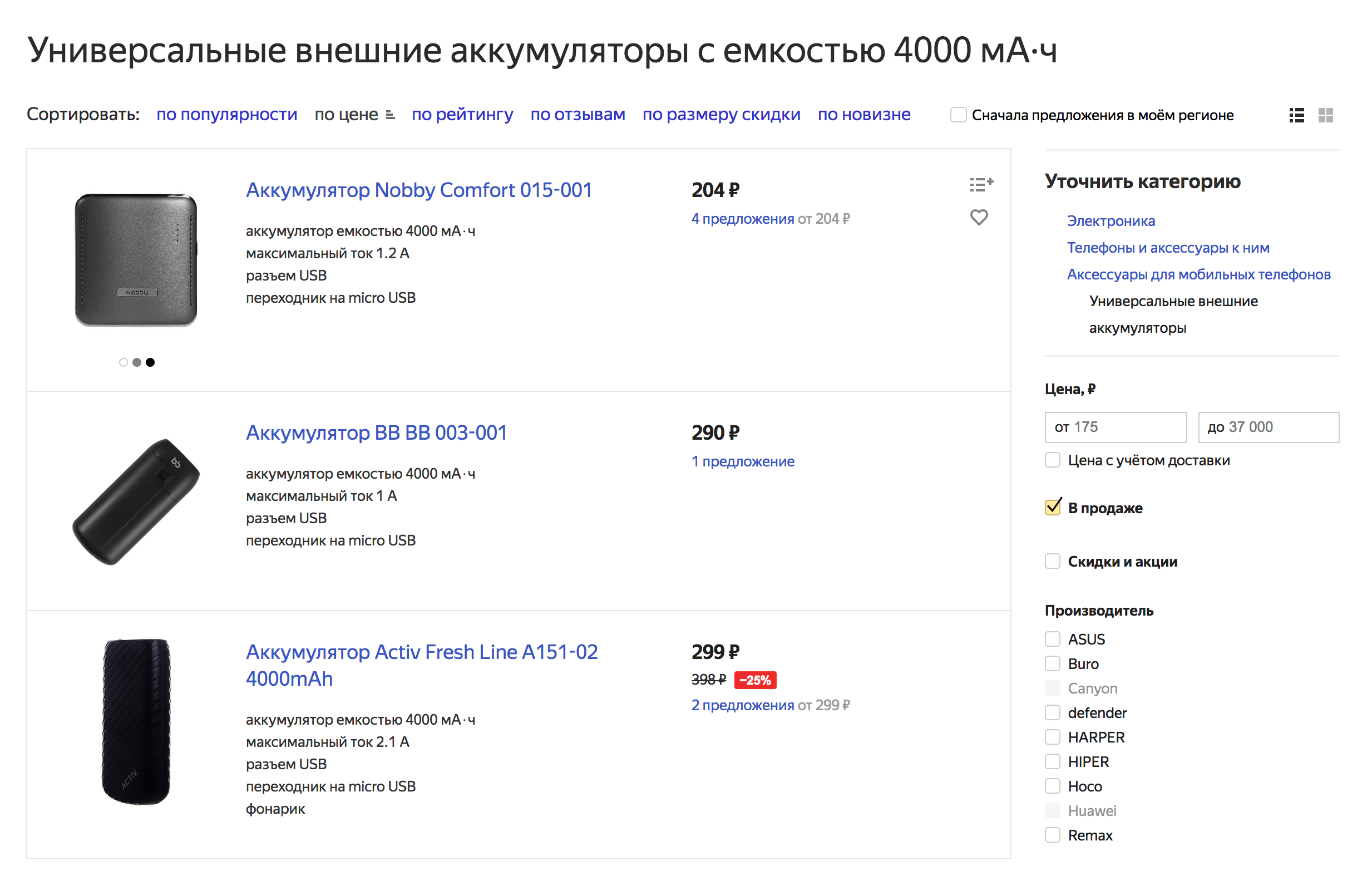Image resolution: width=1372 pixels, height=885 pixels.
Task: Sort by discount size
Action: click(x=720, y=114)
